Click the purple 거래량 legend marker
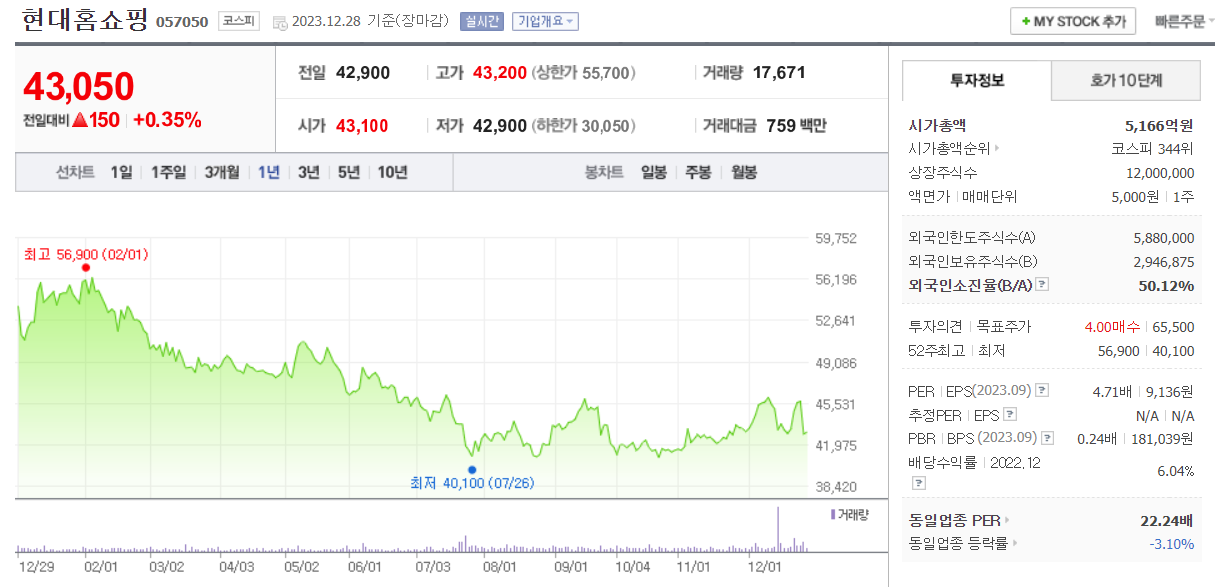 tap(833, 514)
